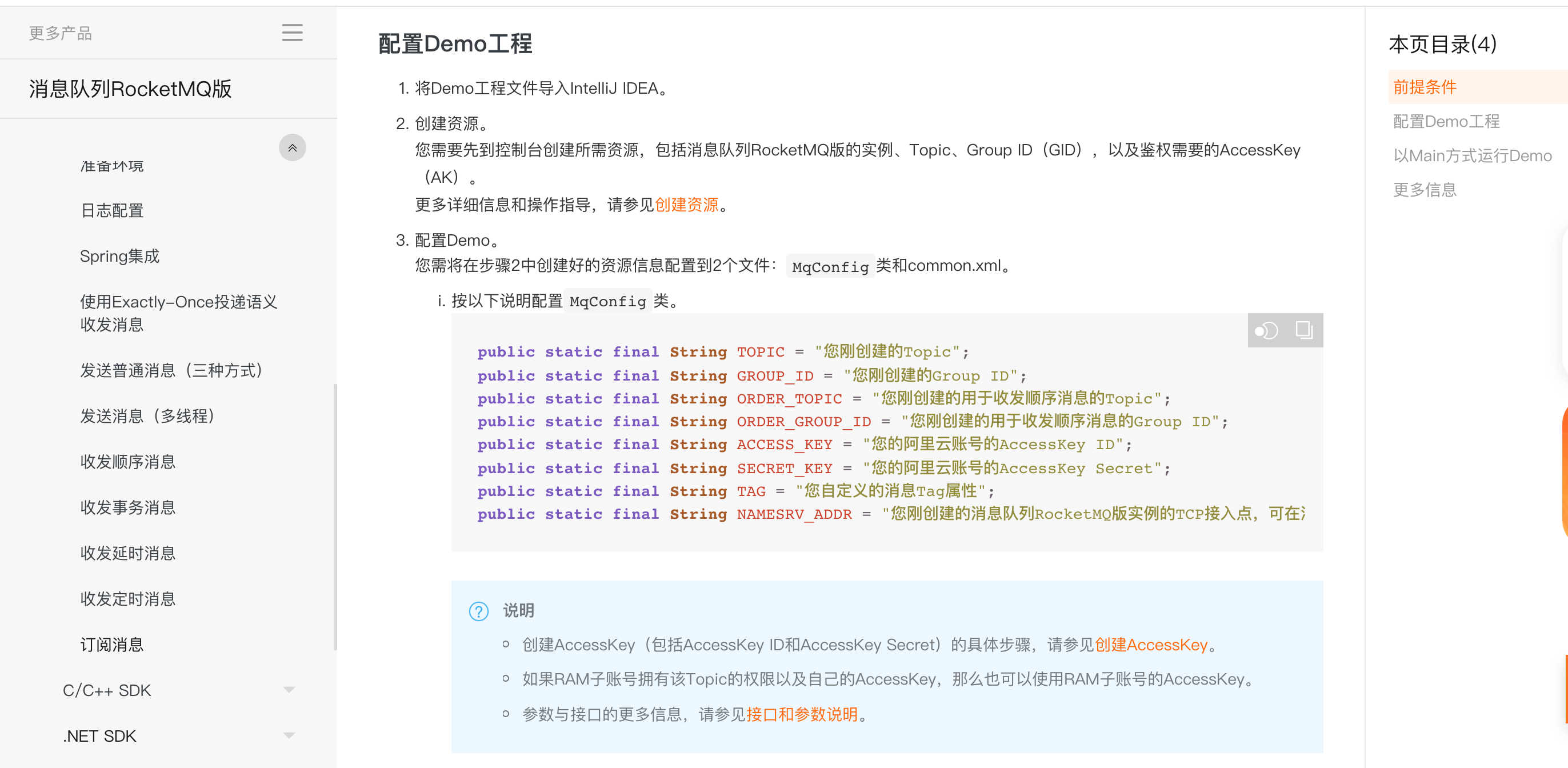Toggle dark theme for the code block
The width and height of the screenshot is (1568, 768).
click(x=1267, y=330)
